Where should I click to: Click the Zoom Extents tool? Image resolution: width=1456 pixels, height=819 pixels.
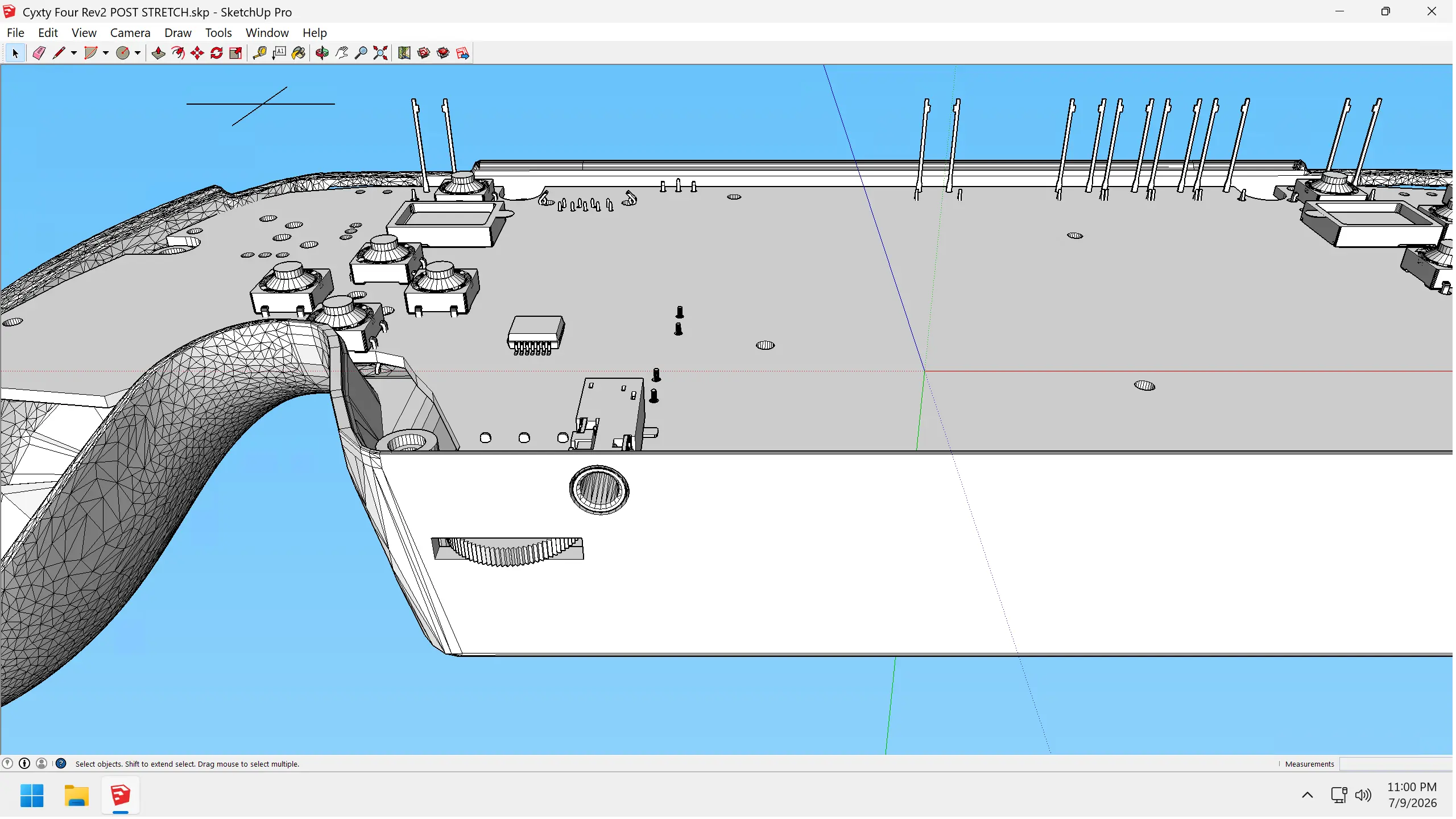point(380,53)
